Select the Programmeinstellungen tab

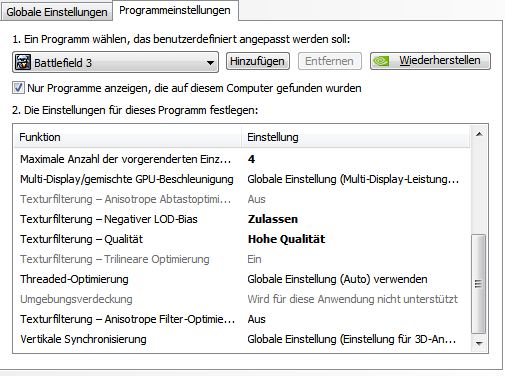pos(175,10)
